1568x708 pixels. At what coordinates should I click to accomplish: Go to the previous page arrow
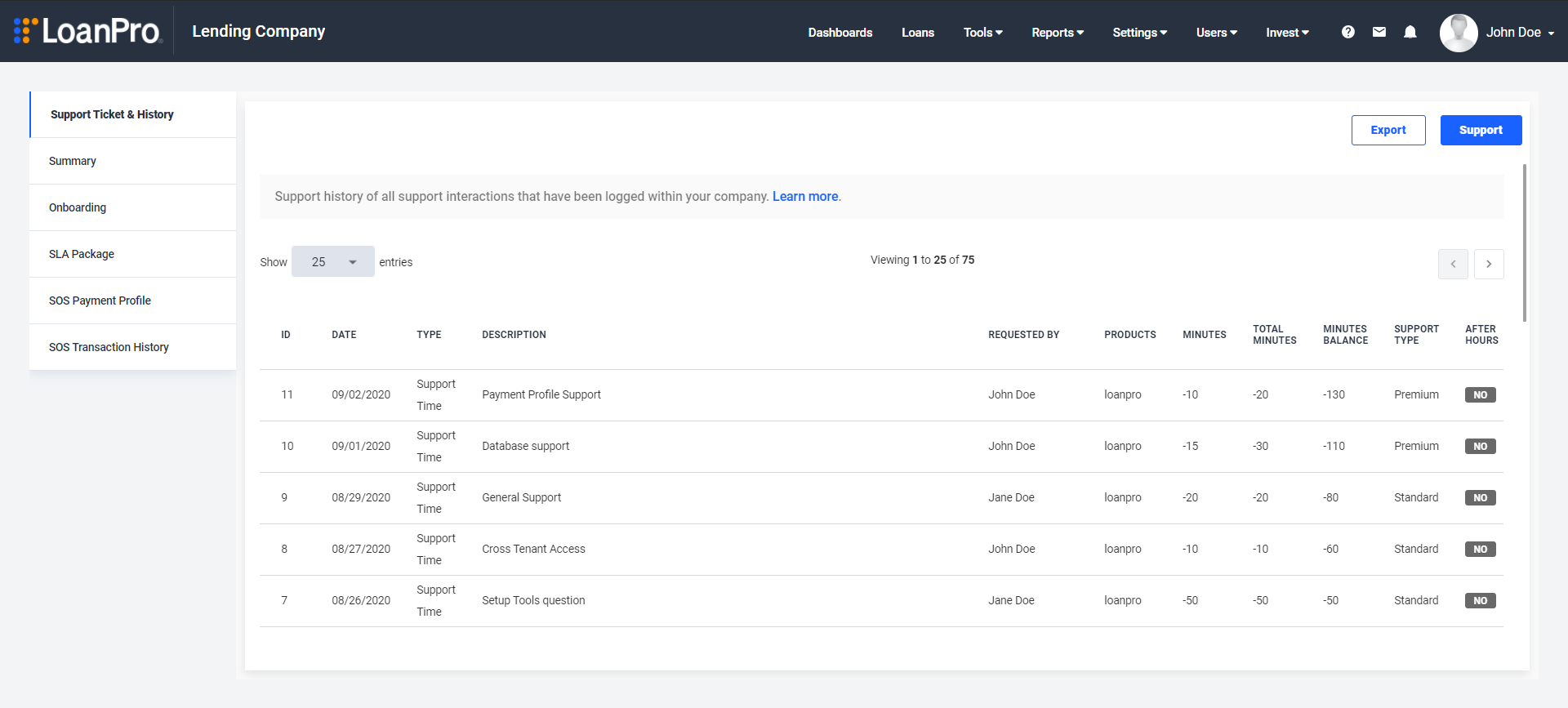click(1453, 264)
